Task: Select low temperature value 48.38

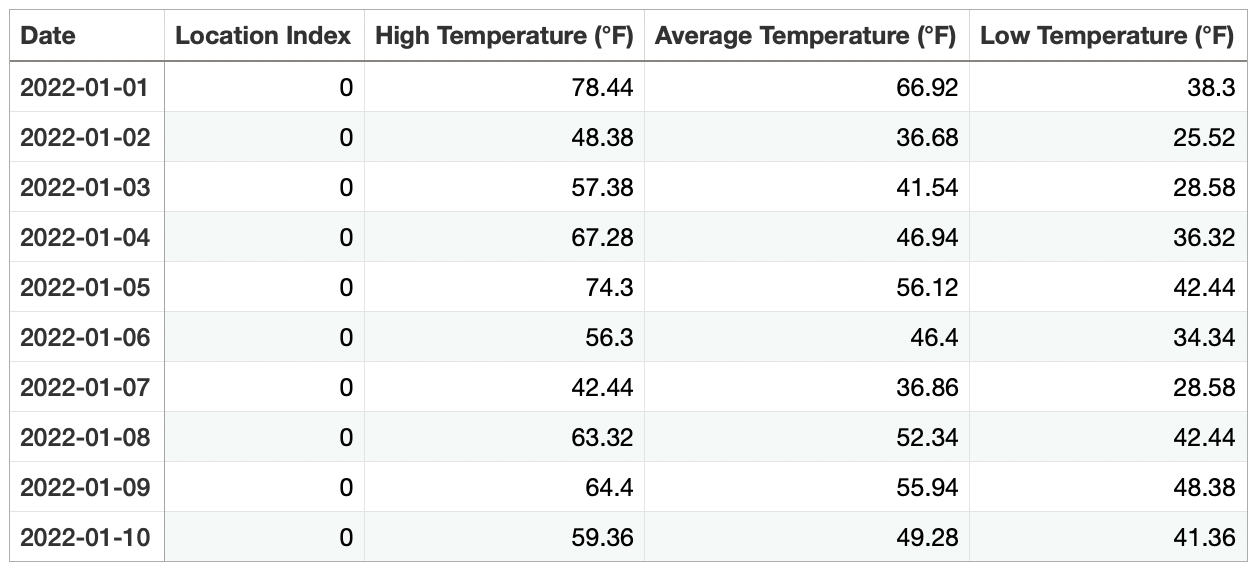Action: (x=1204, y=488)
